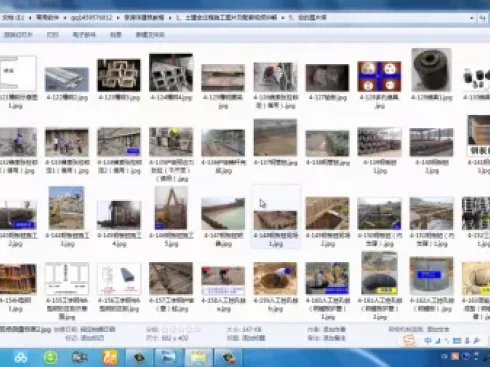
Task: Open the green 360 browser taskbar icon
Action: tap(50, 358)
